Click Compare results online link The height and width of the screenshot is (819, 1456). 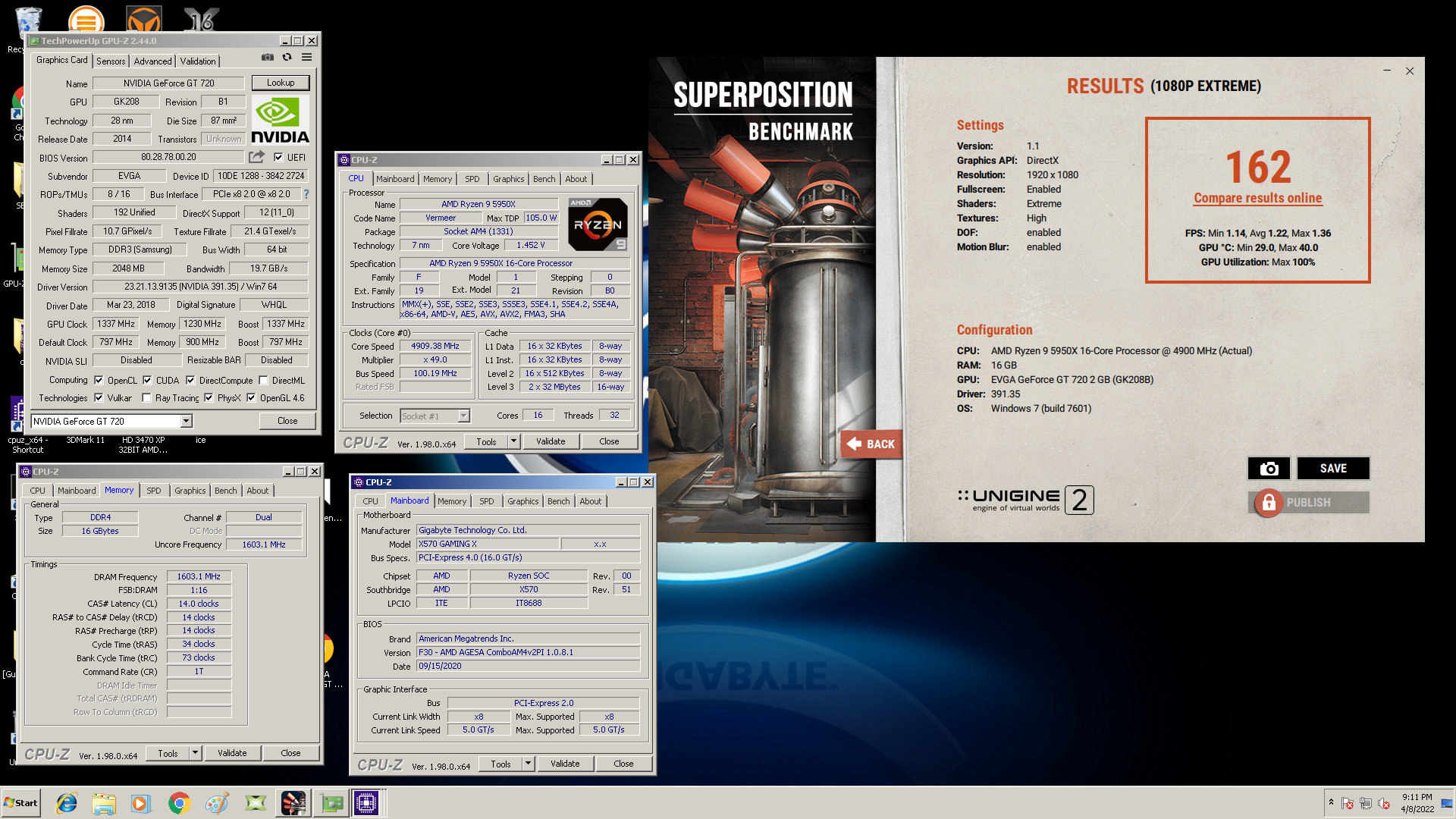(1257, 198)
